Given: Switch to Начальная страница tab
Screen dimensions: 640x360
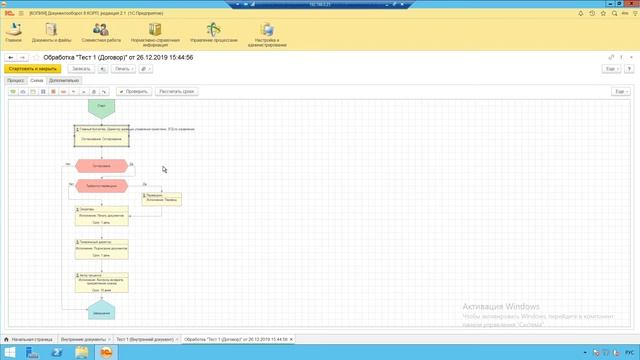Looking at the screenshot, I should 29,339.
